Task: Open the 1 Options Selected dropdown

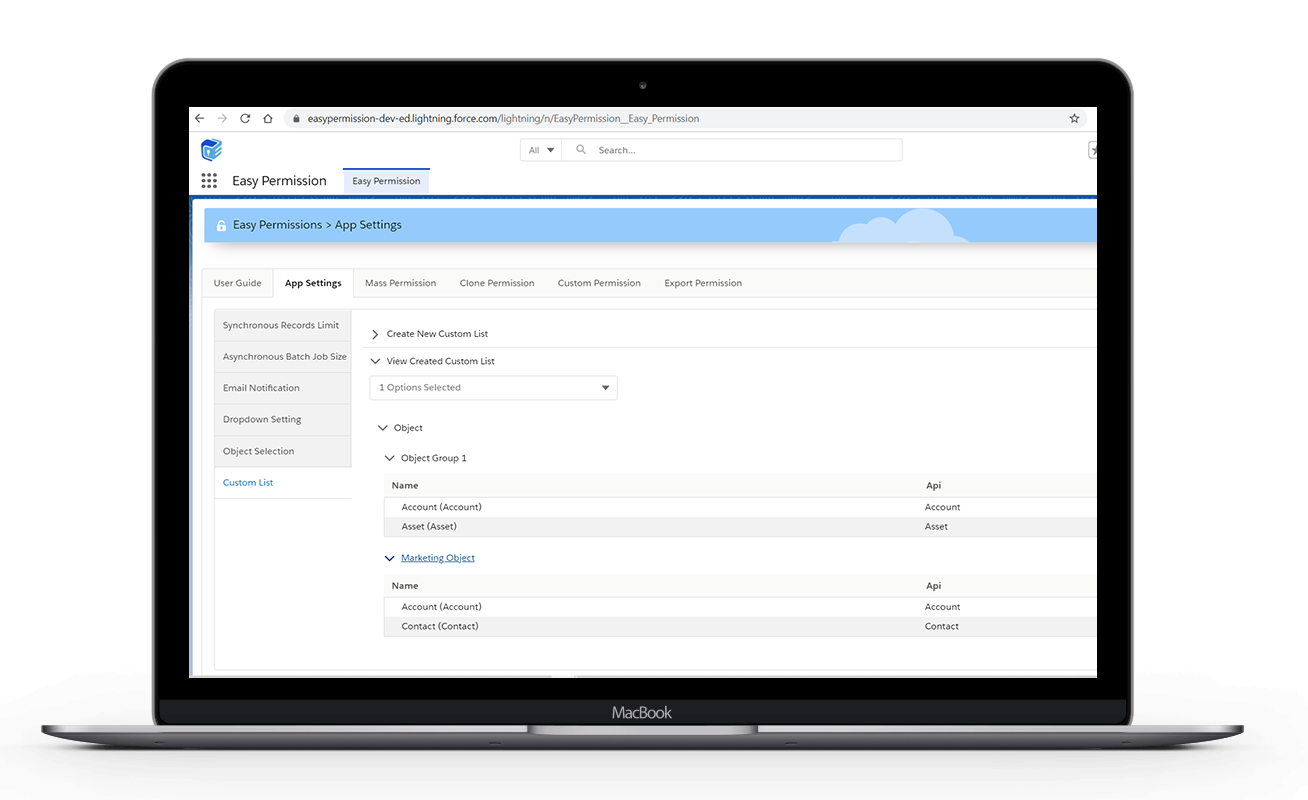Action: (494, 388)
